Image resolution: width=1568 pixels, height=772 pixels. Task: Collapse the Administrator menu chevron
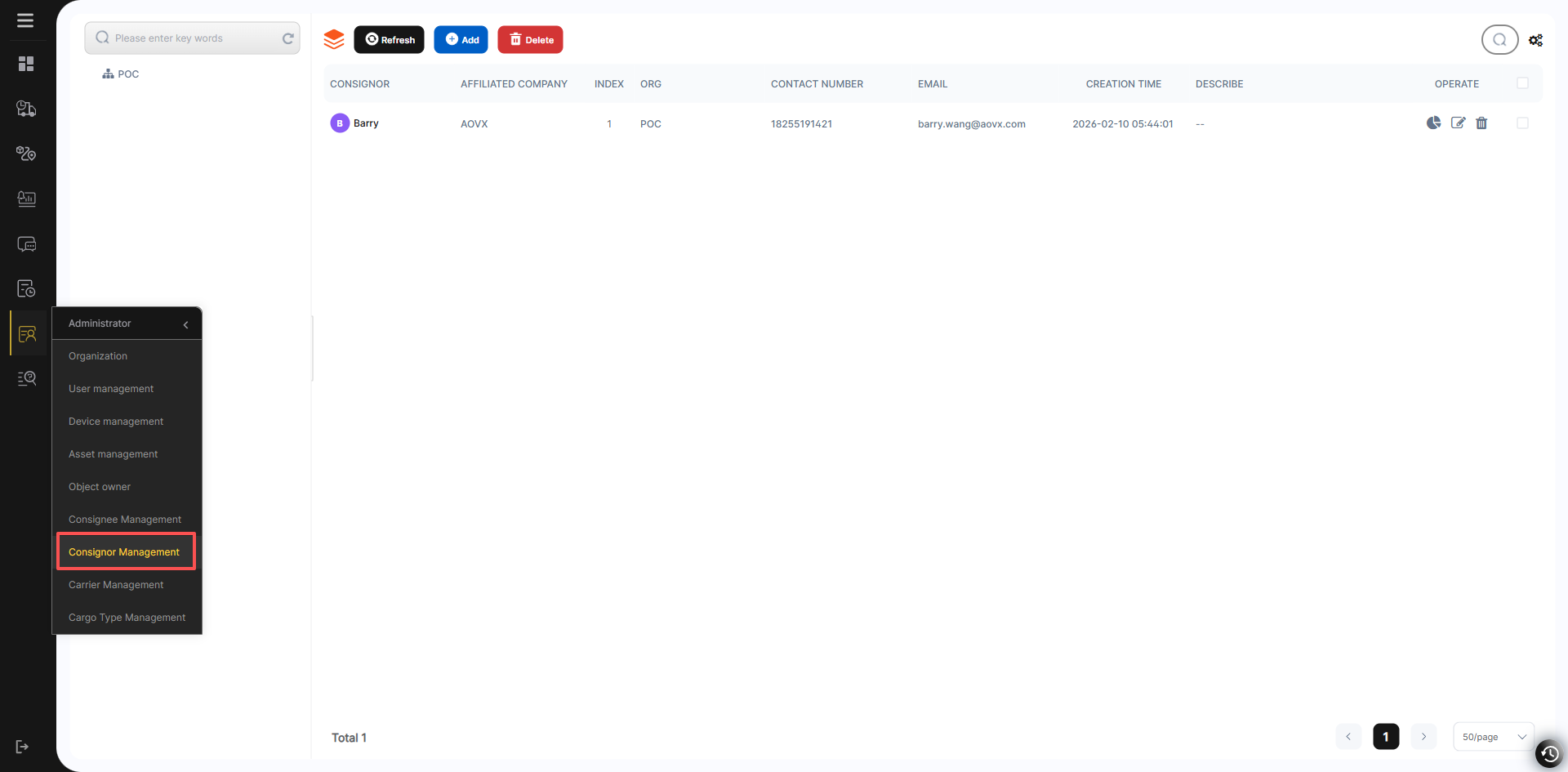[x=185, y=324]
